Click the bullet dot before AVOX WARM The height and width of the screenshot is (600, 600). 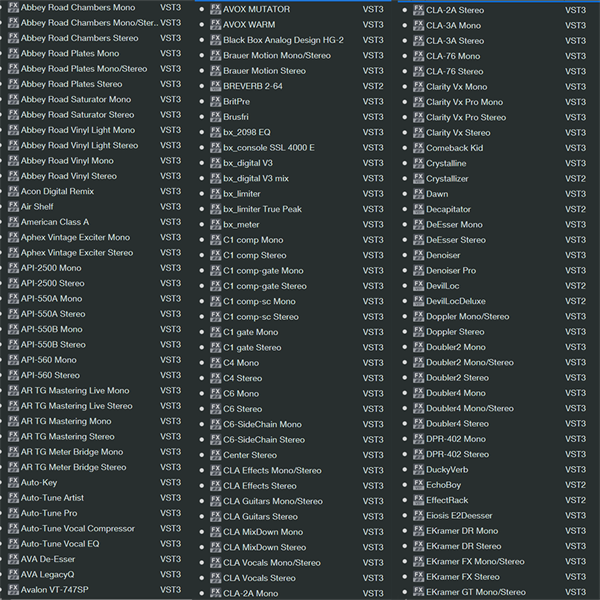[202, 24]
